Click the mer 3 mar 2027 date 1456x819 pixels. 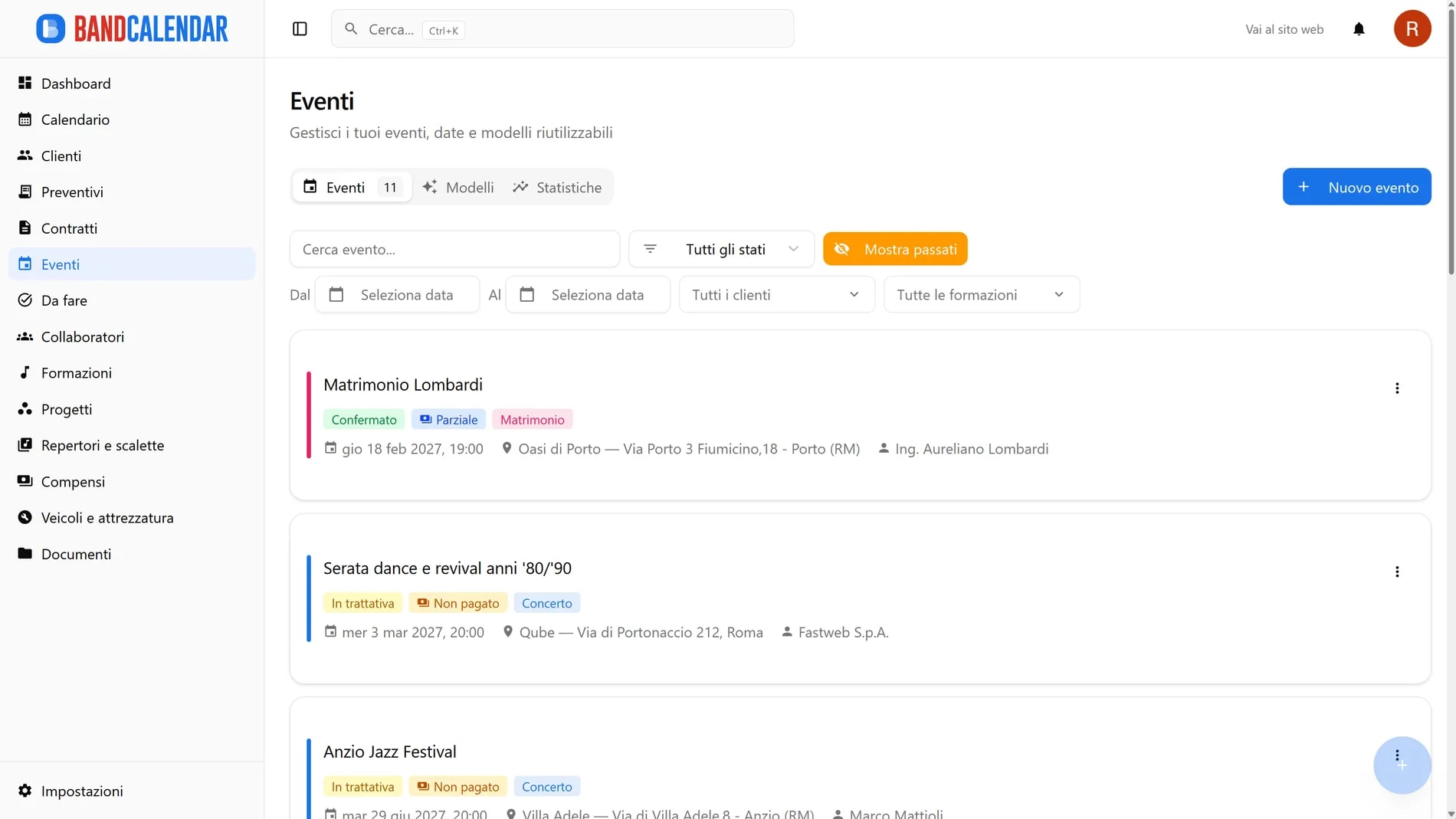[x=405, y=633]
